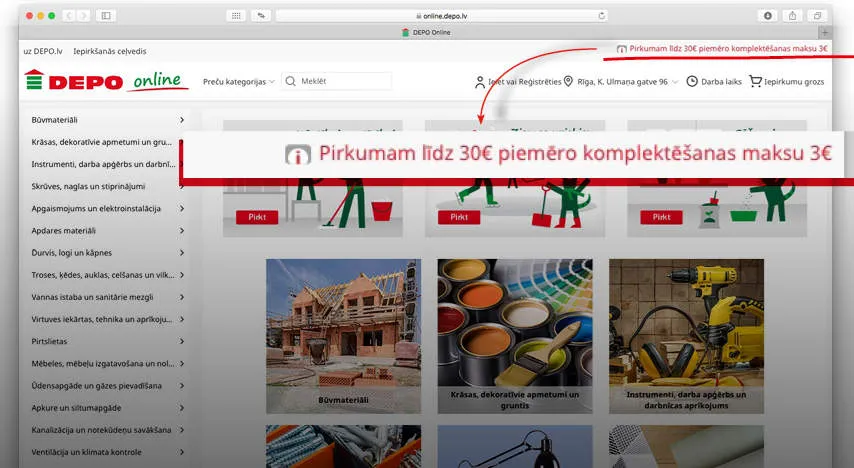Click the Safari share icon
This screenshot has height=468, width=854.
coord(792,16)
